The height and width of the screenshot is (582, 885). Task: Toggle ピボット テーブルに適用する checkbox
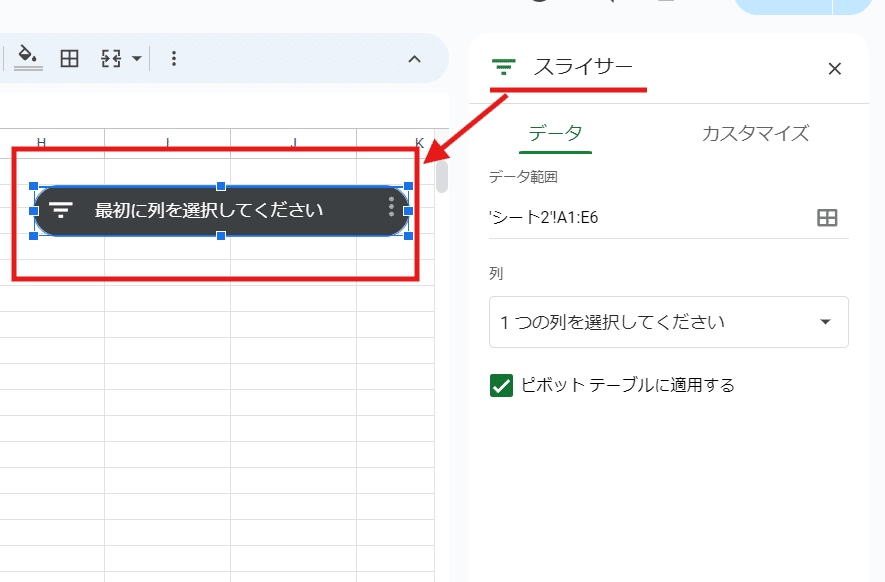502,385
